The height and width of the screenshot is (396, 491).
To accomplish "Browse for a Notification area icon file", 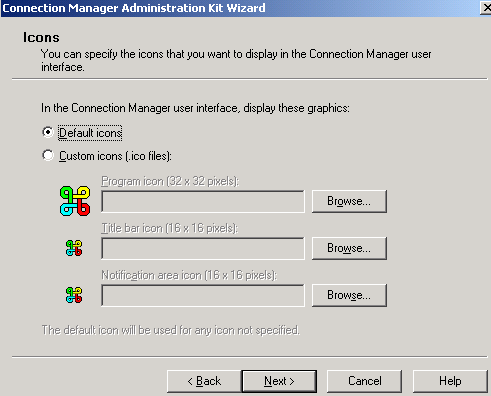I will pyautogui.click(x=349, y=295).
